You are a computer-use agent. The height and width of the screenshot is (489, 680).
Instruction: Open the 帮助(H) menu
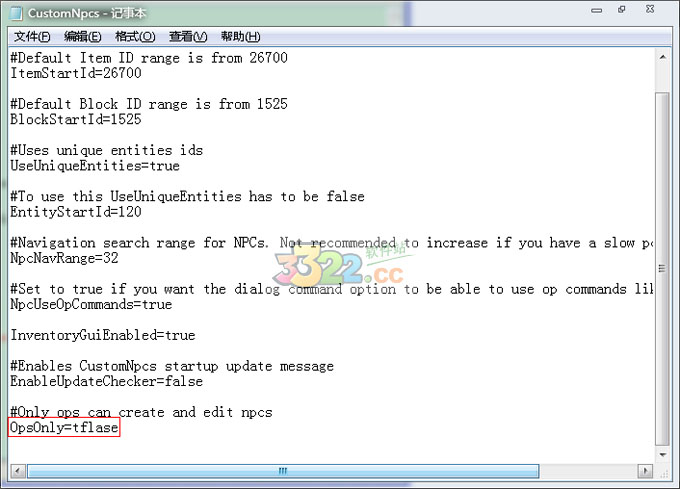[x=240, y=36]
